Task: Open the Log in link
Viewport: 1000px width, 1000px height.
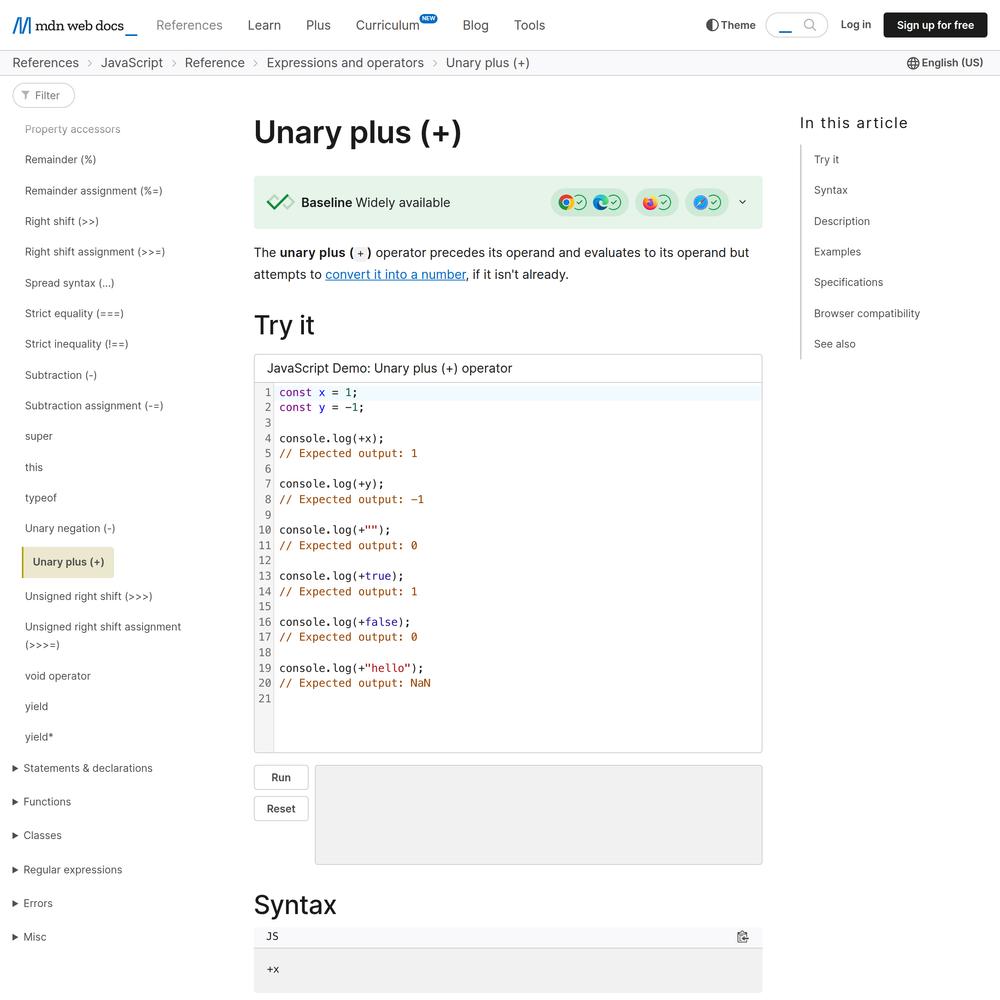Action: click(x=855, y=24)
